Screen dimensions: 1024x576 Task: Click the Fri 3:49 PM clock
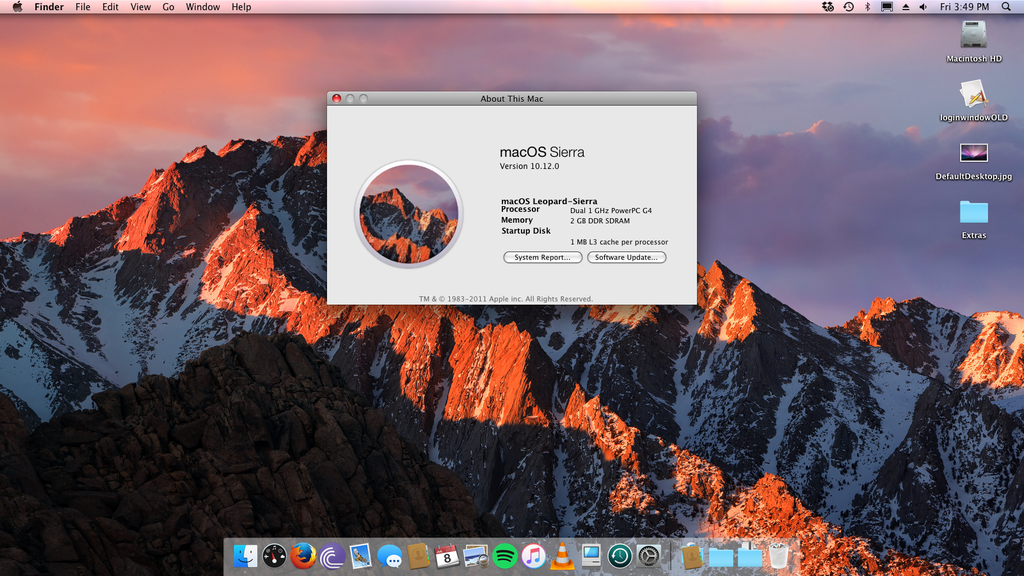click(x=965, y=7)
